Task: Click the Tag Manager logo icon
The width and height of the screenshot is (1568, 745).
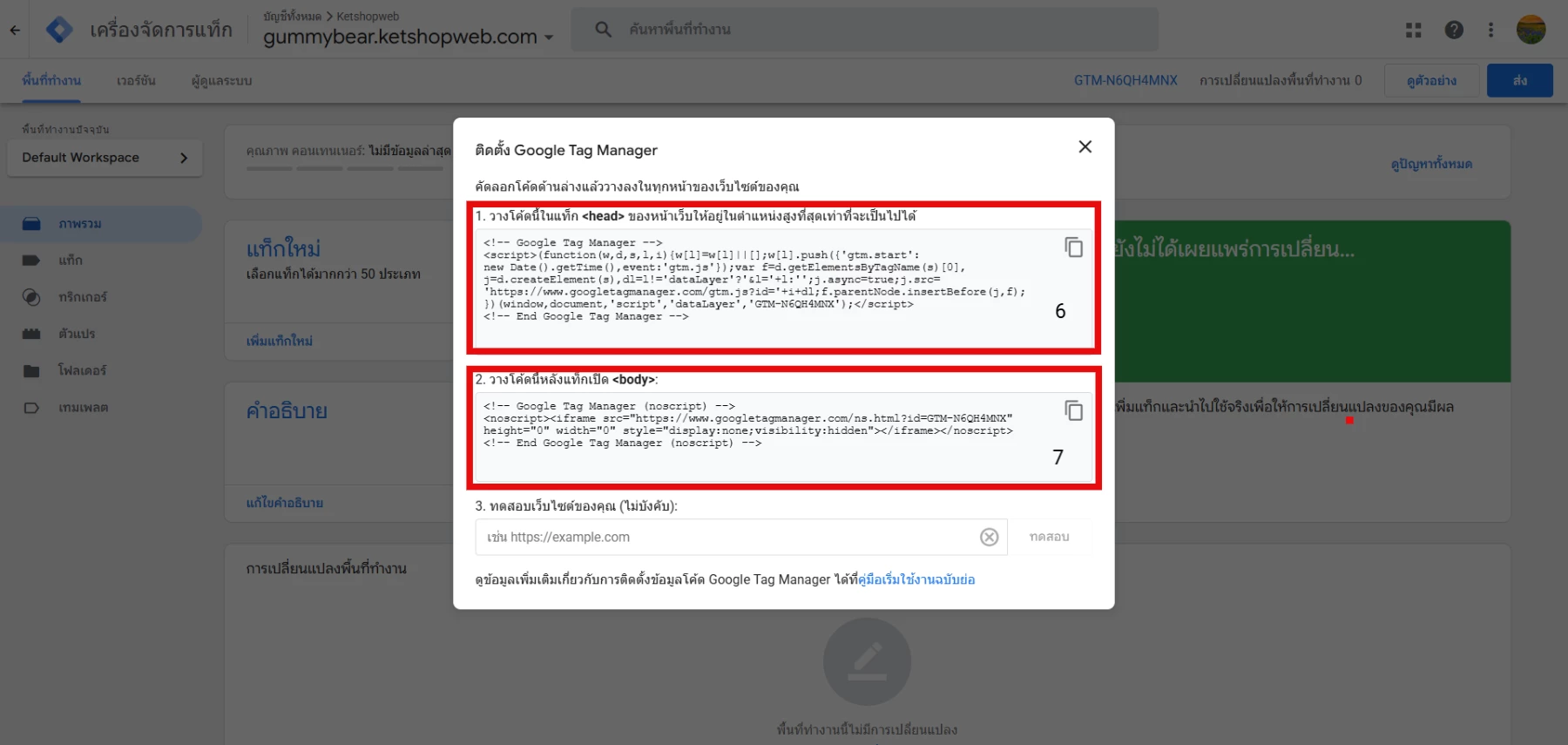Action: pyautogui.click(x=58, y=30)
